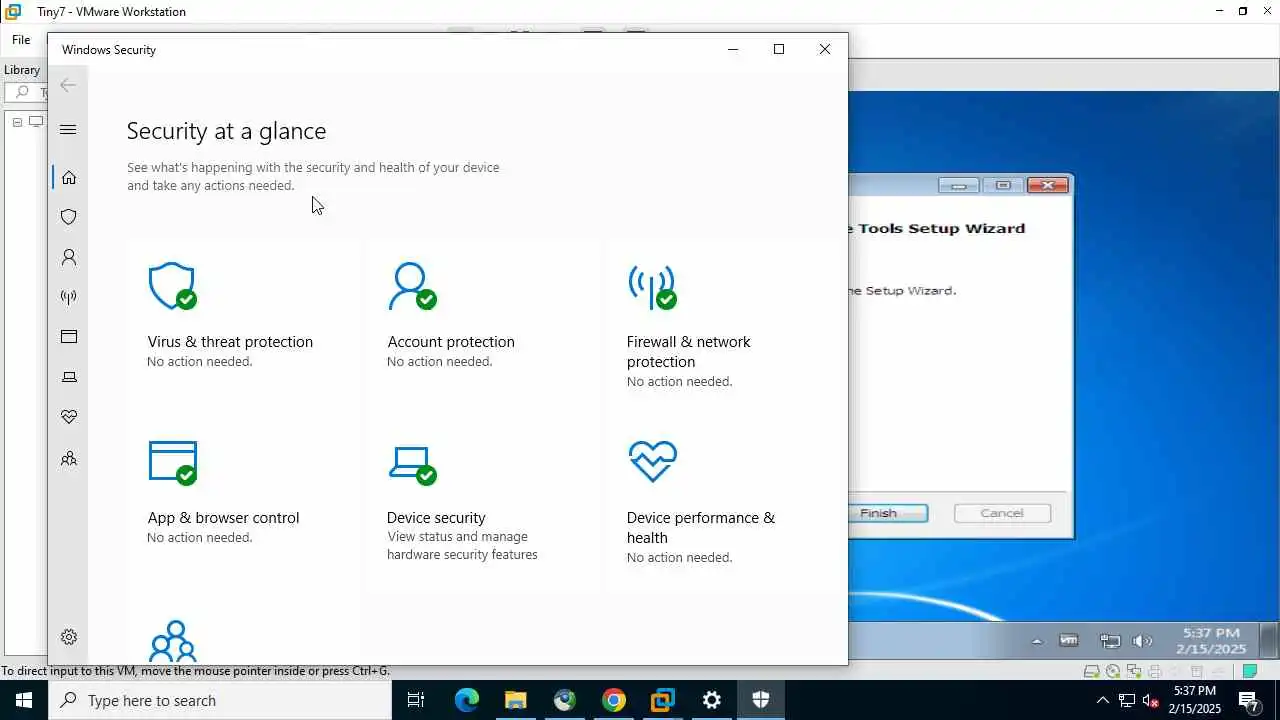Click the muted volume icon in host tray

click(x=1151, y=700)
